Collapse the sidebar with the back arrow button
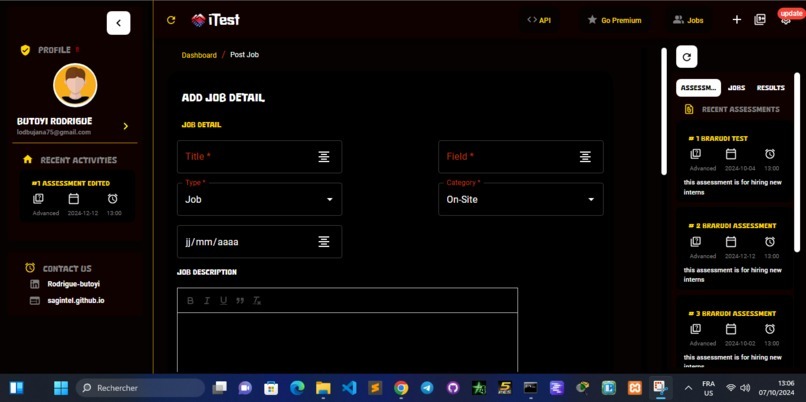806x402 pixels. click(118, 23)
